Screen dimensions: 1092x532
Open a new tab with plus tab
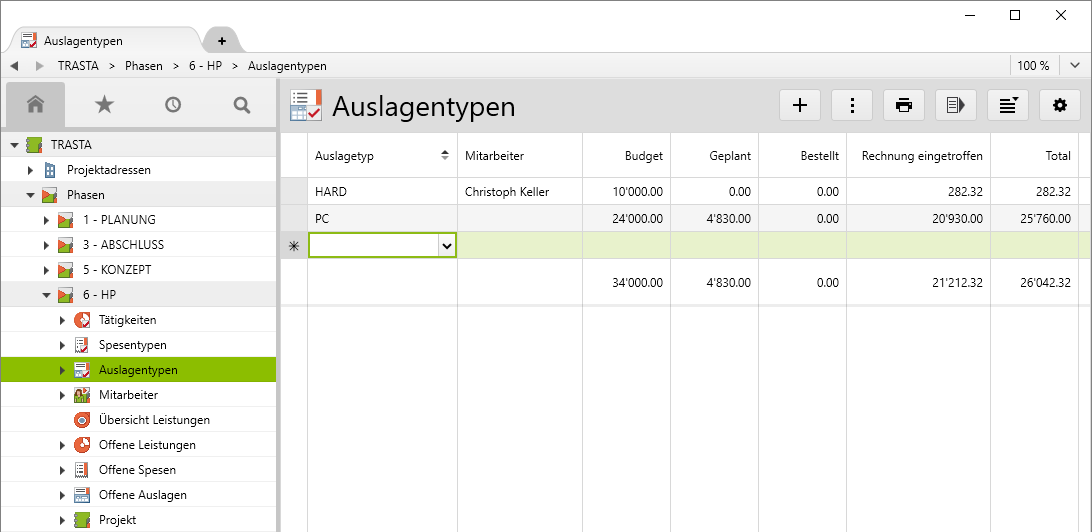(x=222, y=41)
